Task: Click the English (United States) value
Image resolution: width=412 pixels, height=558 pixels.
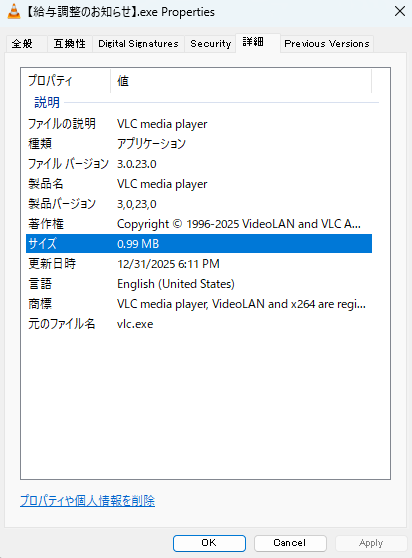Action: tap(176, 284)
